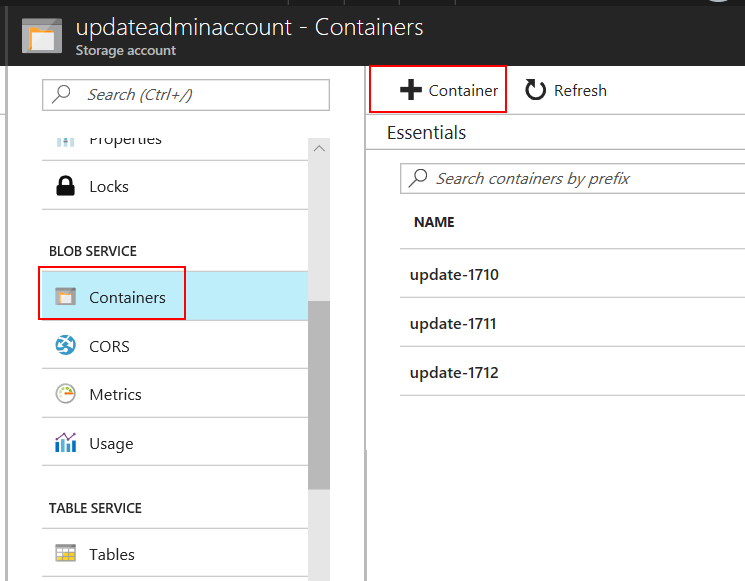Click the NAME column header

[434, 222]
